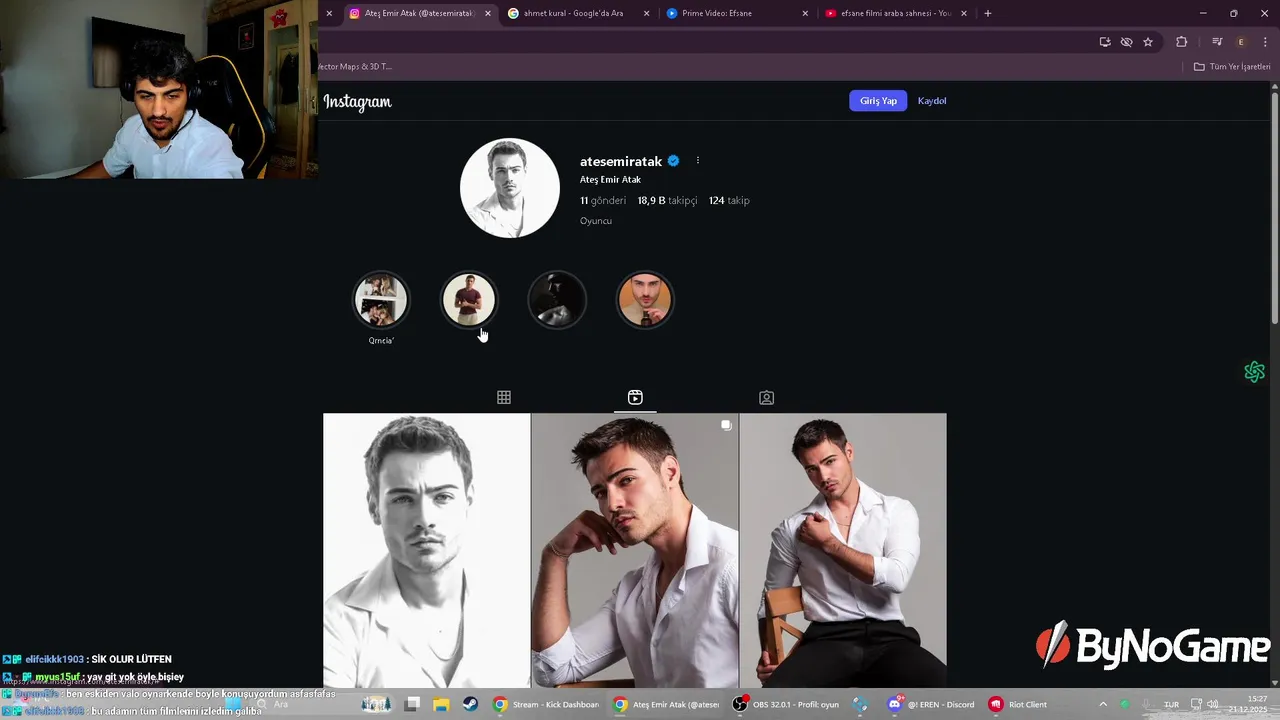
Task: Open the atesemiratak profile picture
Action: coord(510,188)
